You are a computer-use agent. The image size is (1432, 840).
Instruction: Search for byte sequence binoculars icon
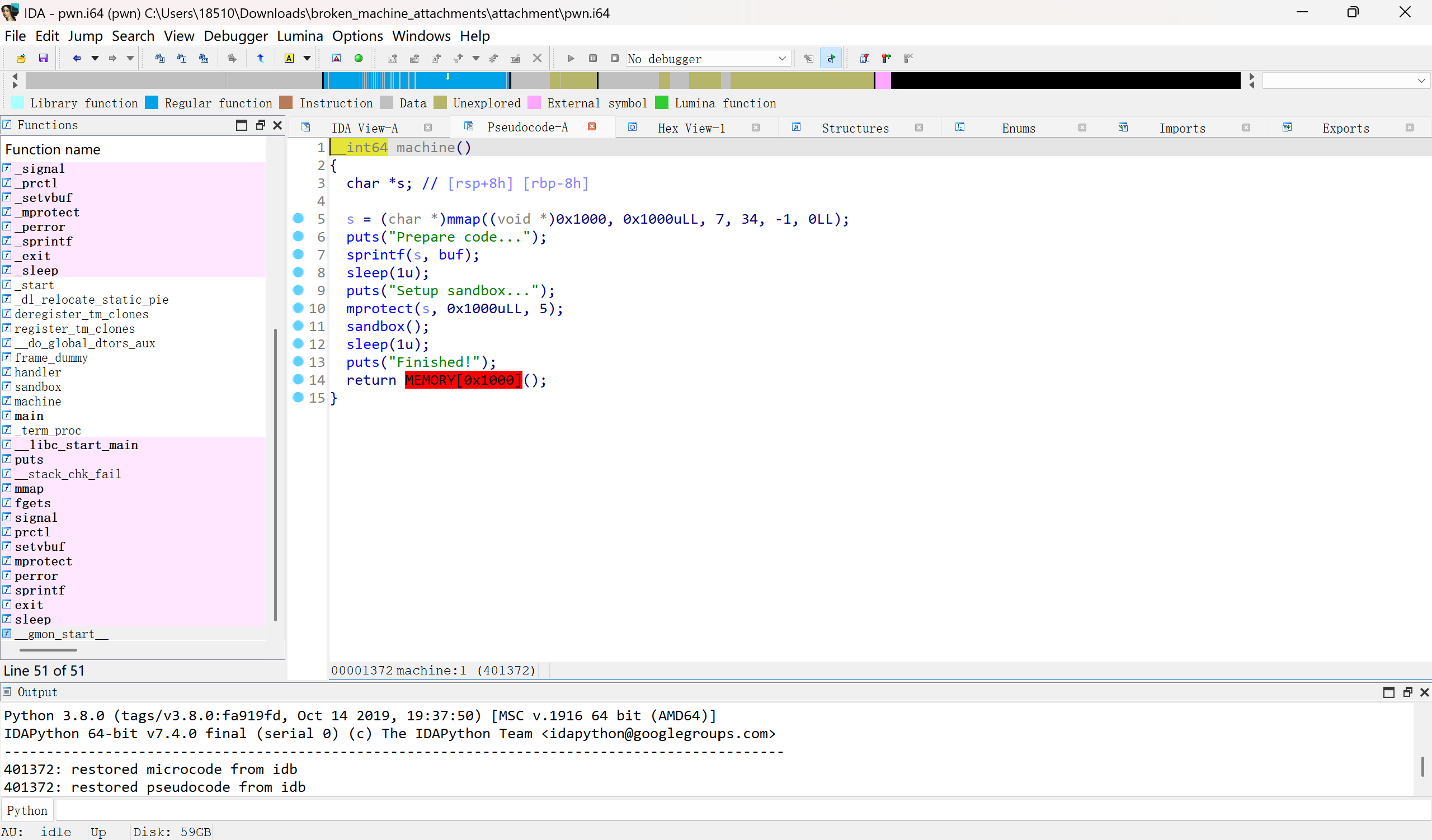(204, 58)
